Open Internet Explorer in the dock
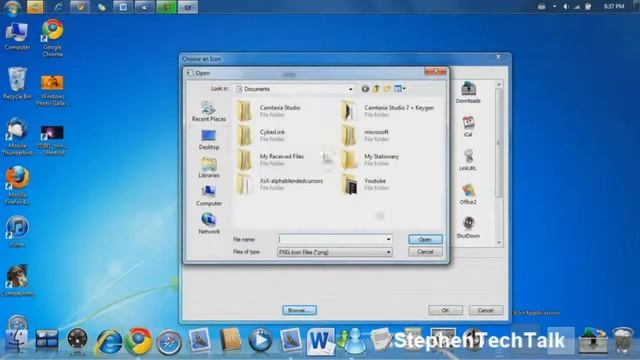 click(x=108, y=341)
